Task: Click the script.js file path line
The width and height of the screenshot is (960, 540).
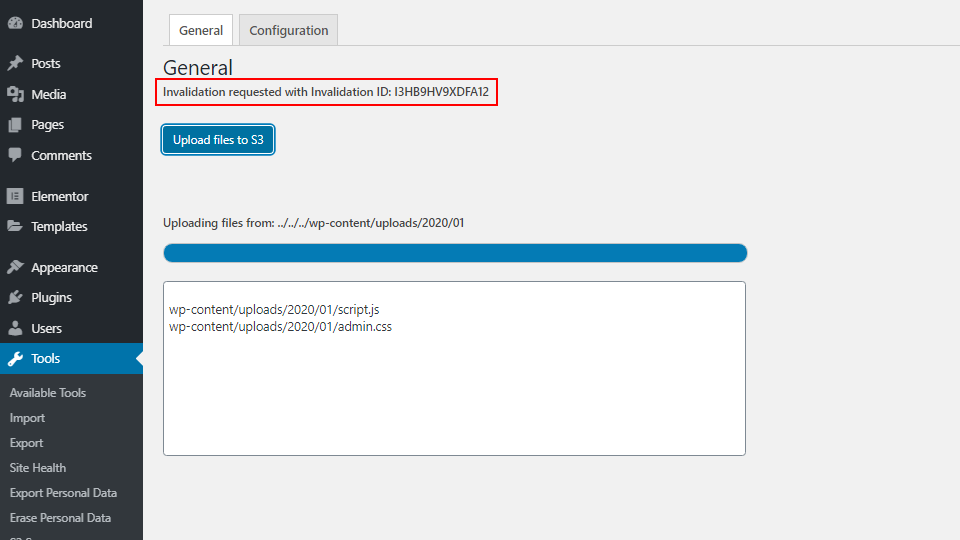Action: coord(274,310)
